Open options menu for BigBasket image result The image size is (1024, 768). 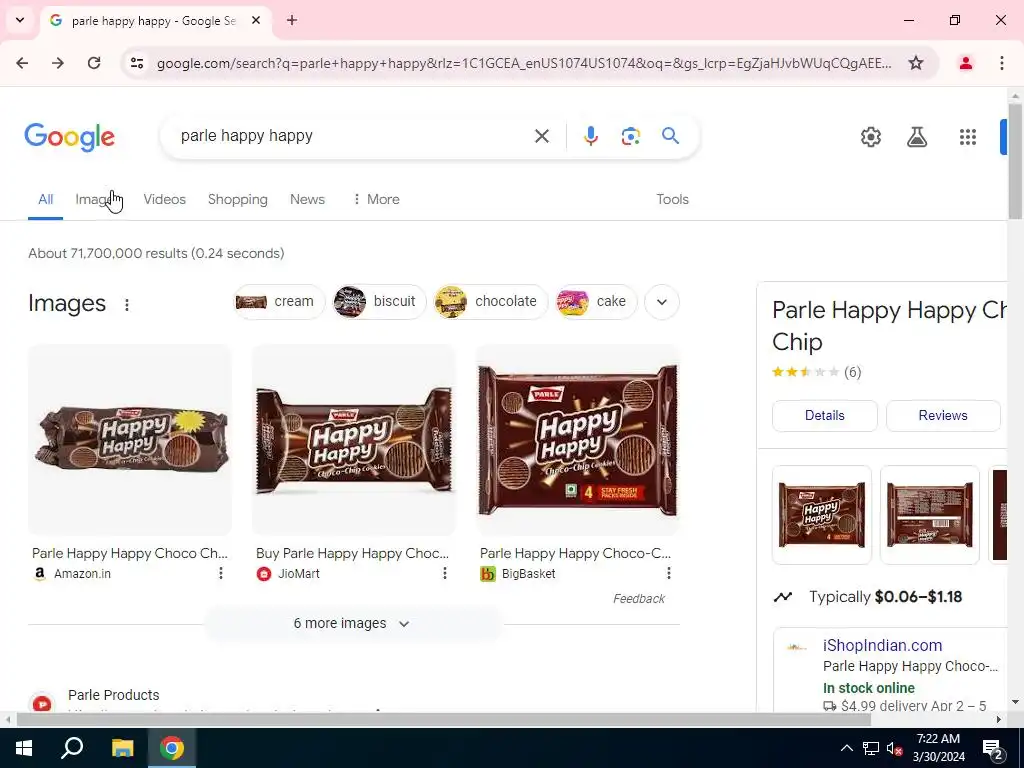[669, 573]
